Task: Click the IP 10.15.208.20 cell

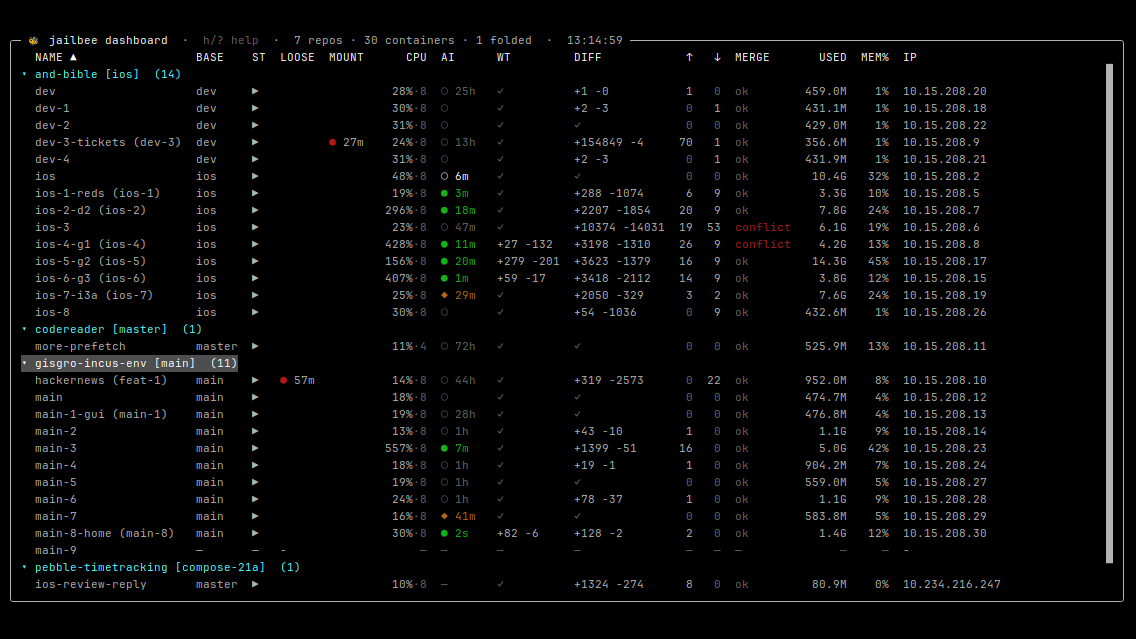Action: pos(945,91)
